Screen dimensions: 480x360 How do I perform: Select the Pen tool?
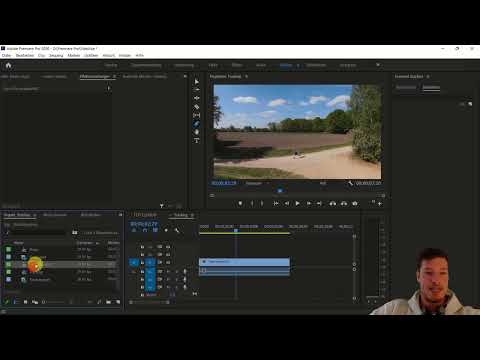[x=197, y=124]
